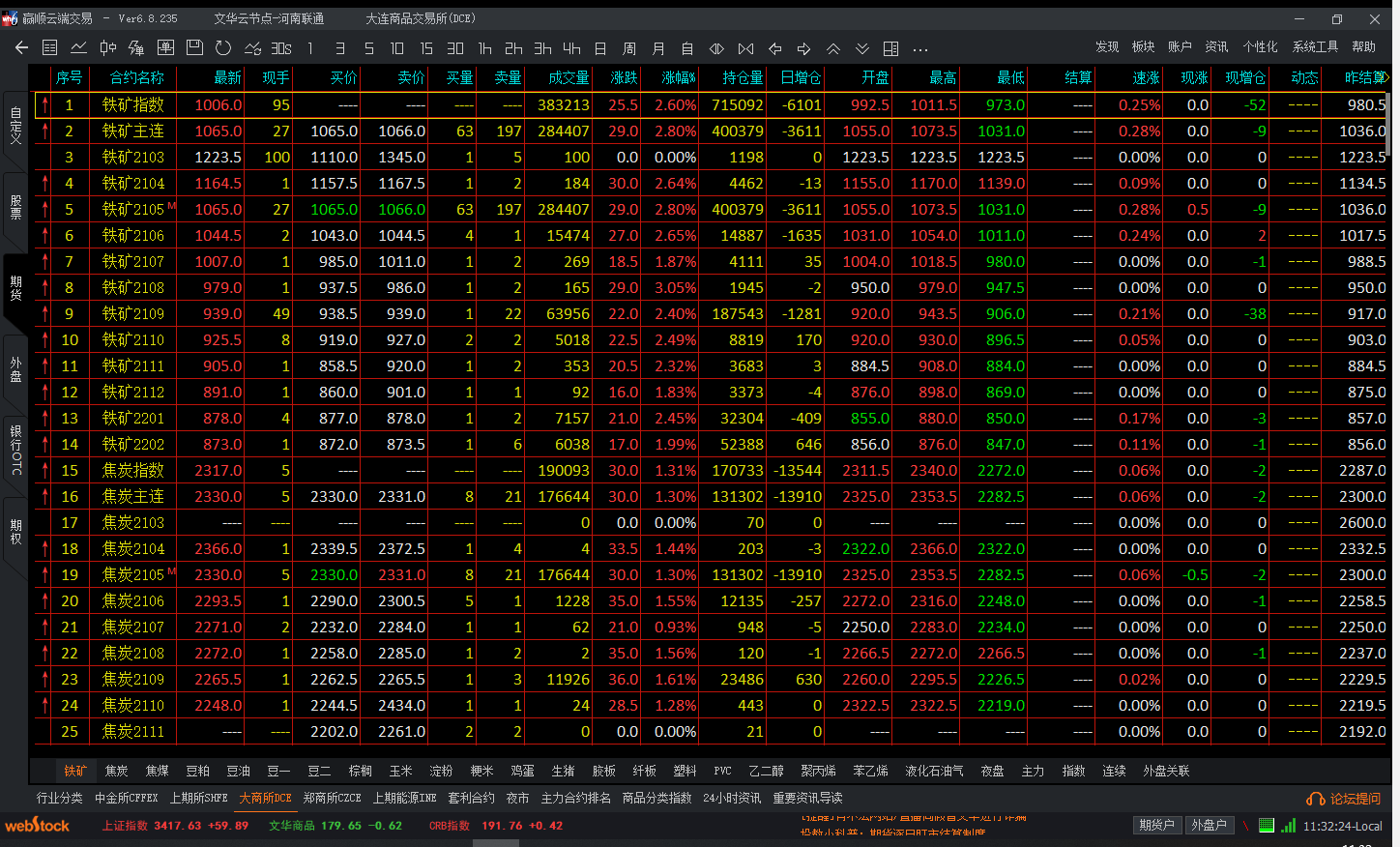Viewport: 1400px width, 847px height.
Task: Select the weekly (周) period button
Action: tap(629, 47)
